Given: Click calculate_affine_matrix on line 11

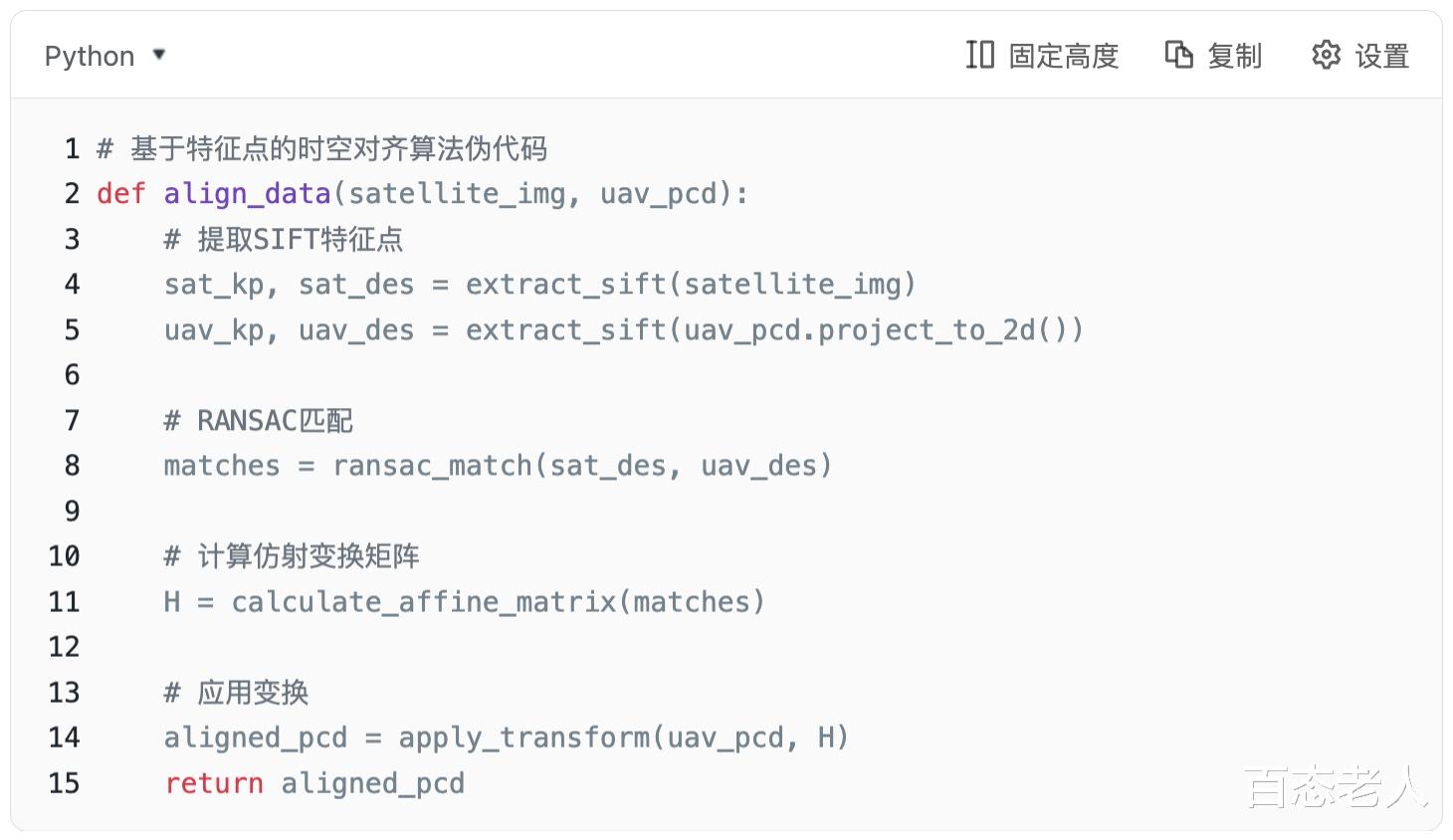Looking at the screenshot, I should click(x=424, y=602).
